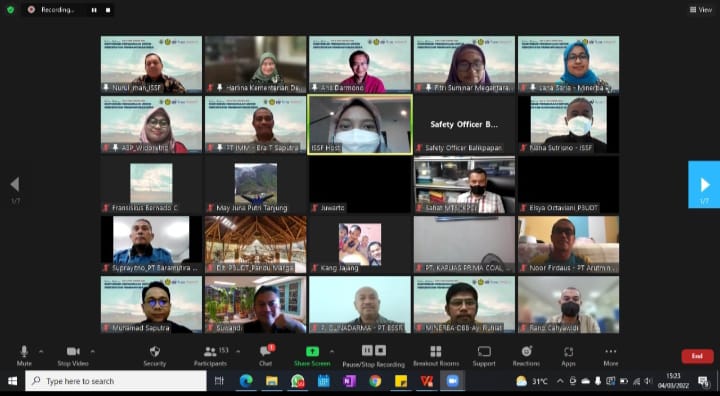Viewport: 720px width, 396px height.
Task: Open share options arrow beside Share Screen
Action: pyautogui.click(x=332, y=352)
